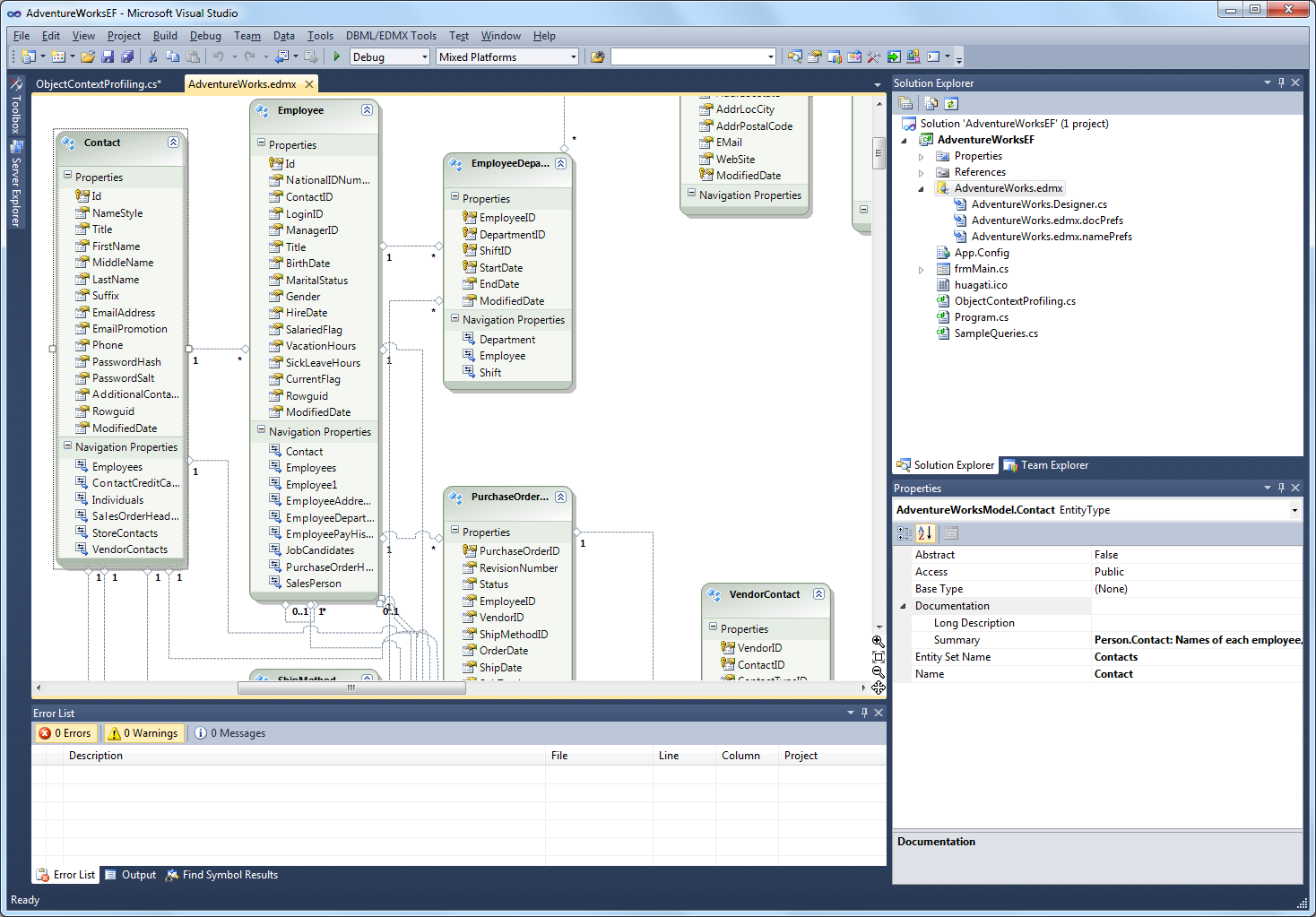This screenshot has height=917, width=1316.
Task: Collapse the VendorContact entity box
Action: (x=818, y=594)
